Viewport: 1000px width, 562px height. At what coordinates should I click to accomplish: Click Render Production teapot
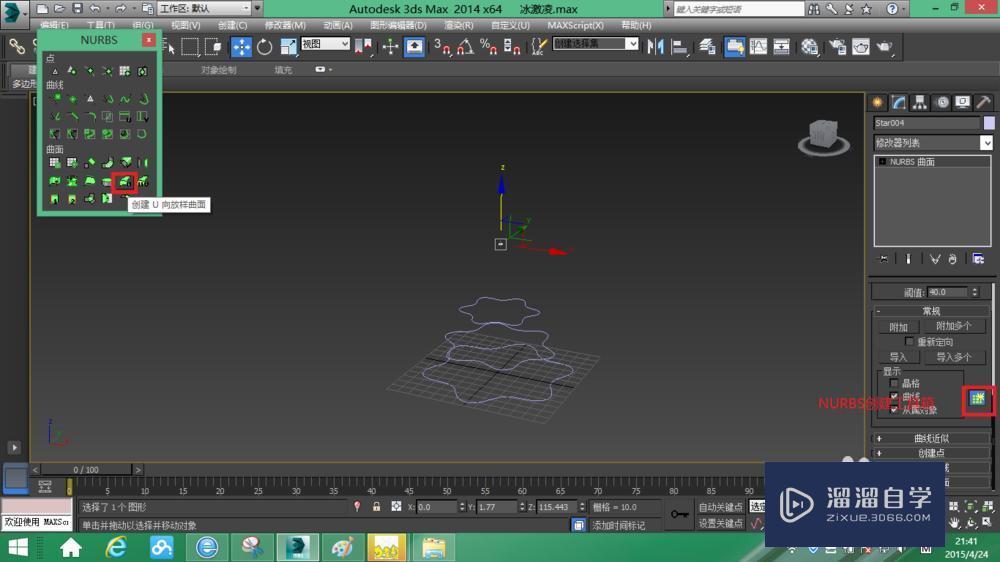coord(885,47)
